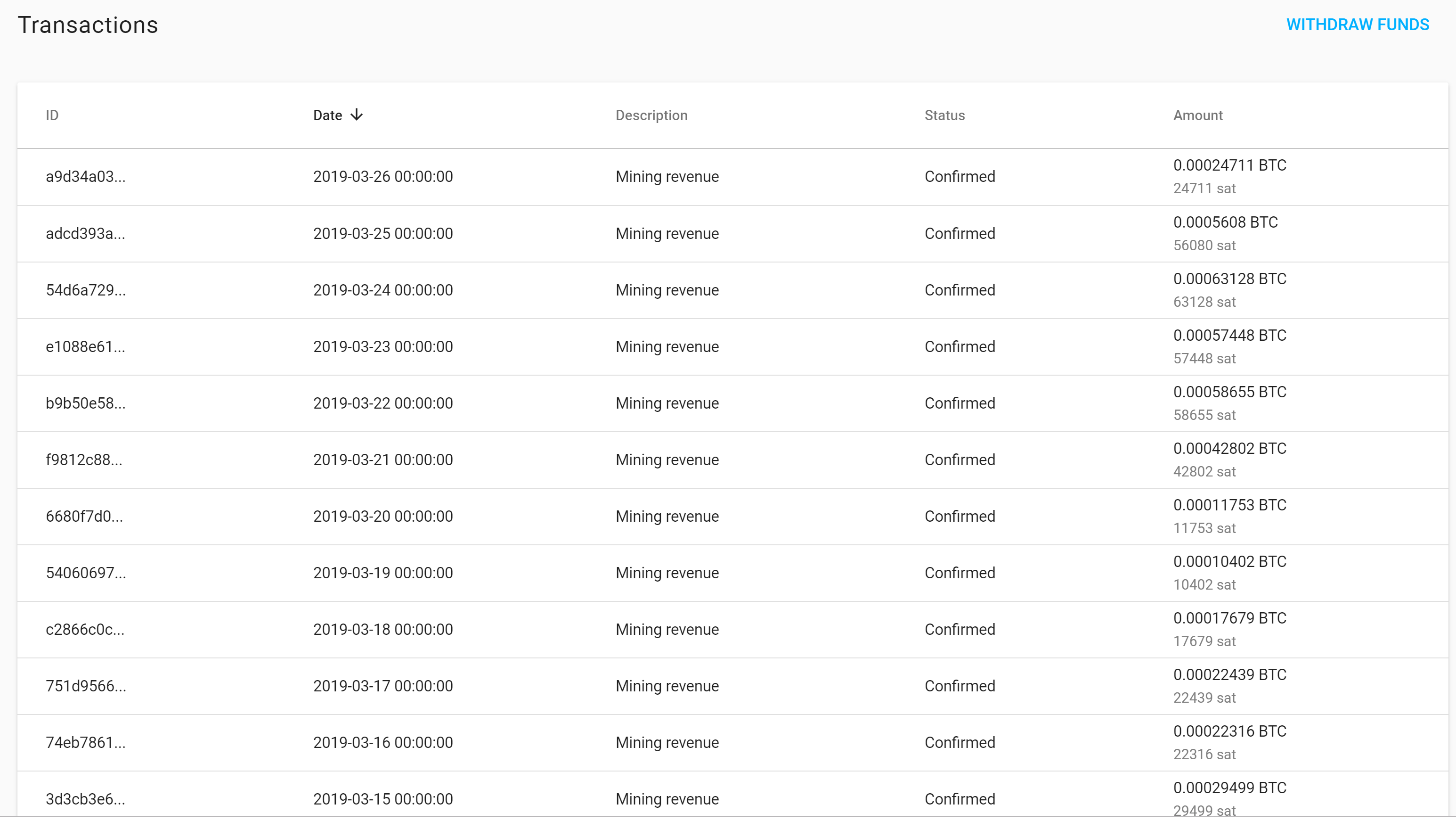Click amount 0.00029499 BTC
1456x821 pixels.
tap(1229, 788)
